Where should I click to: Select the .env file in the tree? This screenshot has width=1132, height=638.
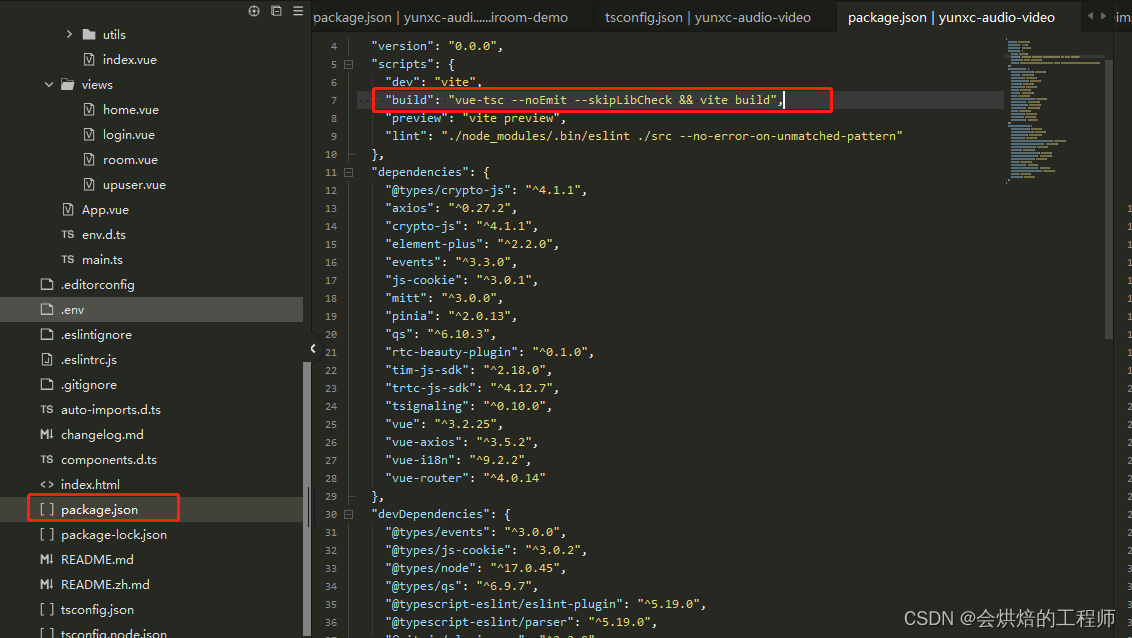(x=152, y=309)
